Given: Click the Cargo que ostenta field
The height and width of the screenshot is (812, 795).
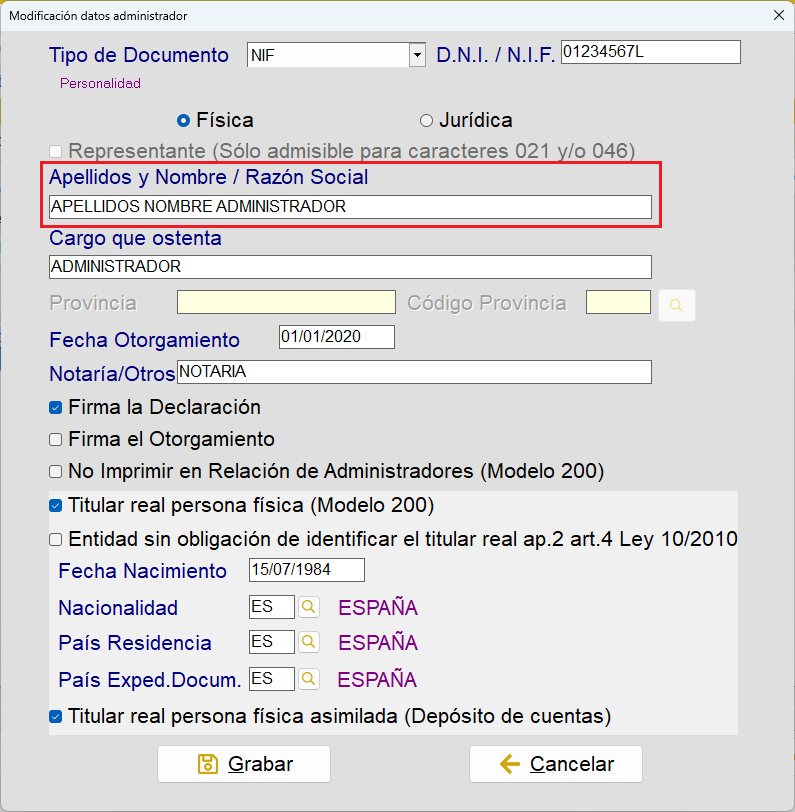Looking at the screenshot, I should [350, 267].
